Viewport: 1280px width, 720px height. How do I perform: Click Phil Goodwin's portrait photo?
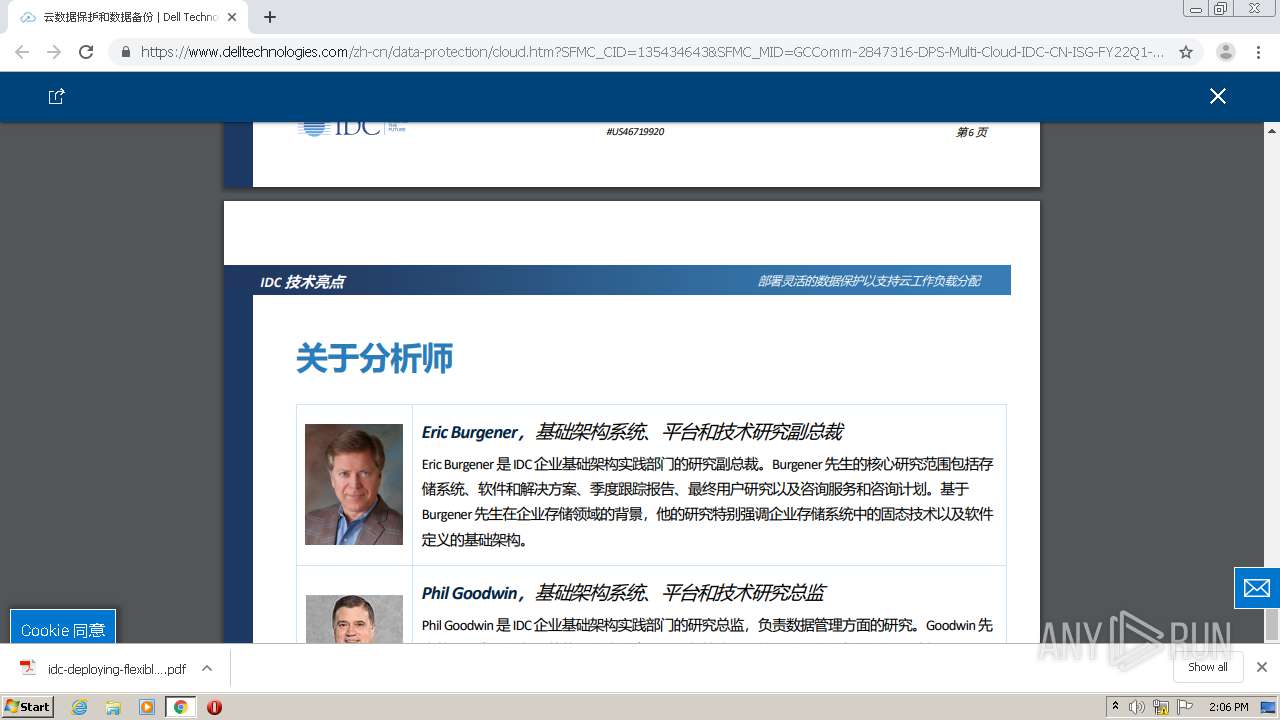pyautogui.click(x=354, y=618)
